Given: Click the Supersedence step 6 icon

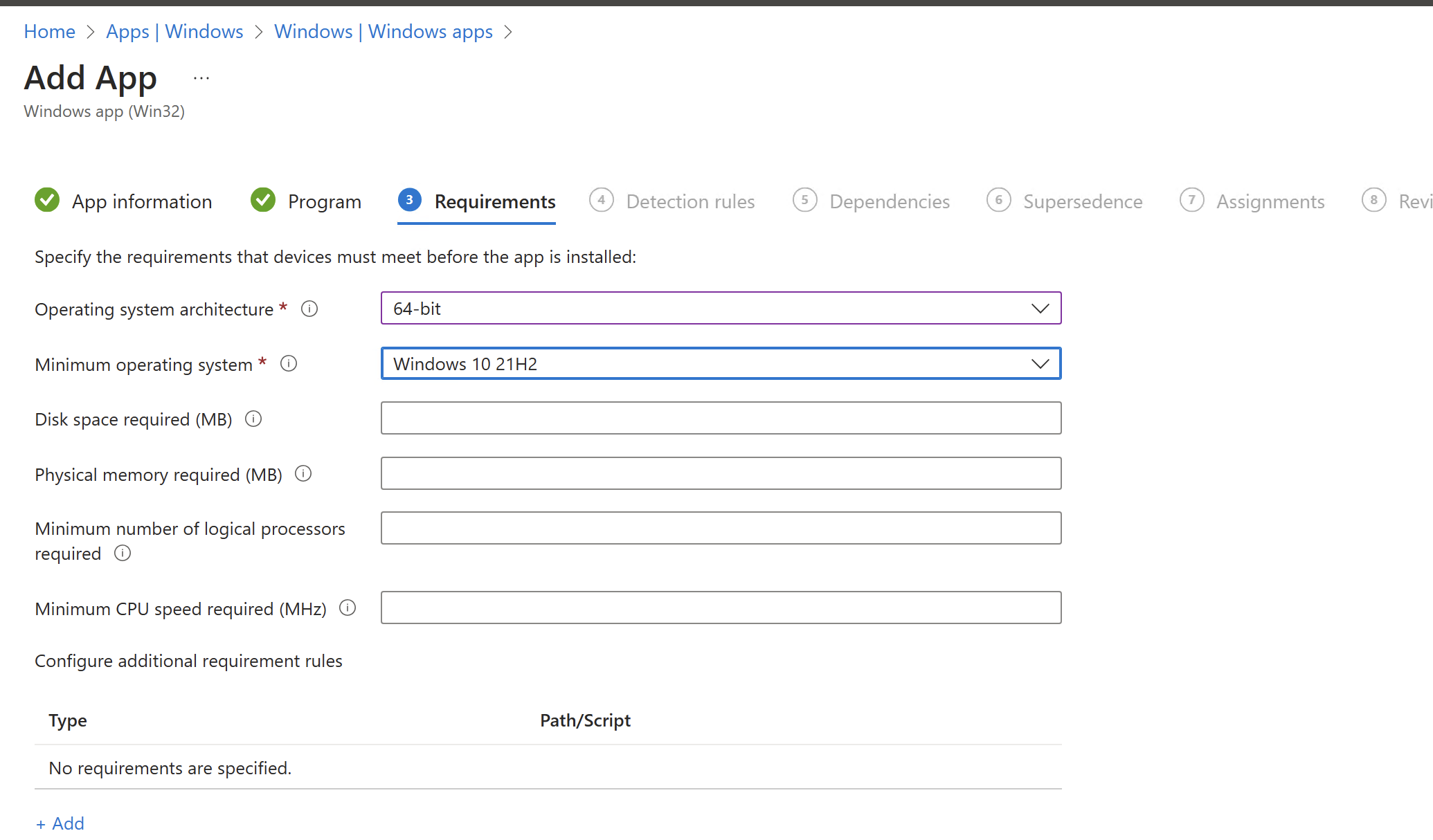Looking at the screenshot, I should coord(1000,201).
